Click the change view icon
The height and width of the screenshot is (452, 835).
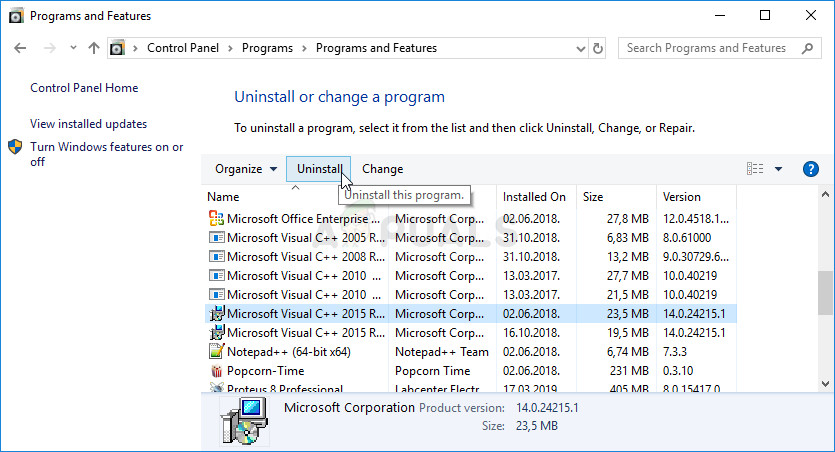[x=755, y=169]
